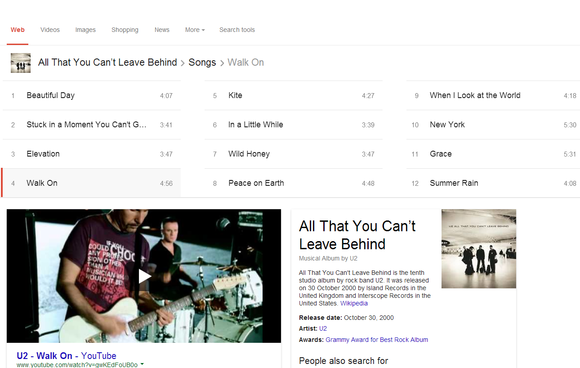Go to the Shopping tab
Image resolution: width=580 pixels, height=368 pixels.
[125, 30]
